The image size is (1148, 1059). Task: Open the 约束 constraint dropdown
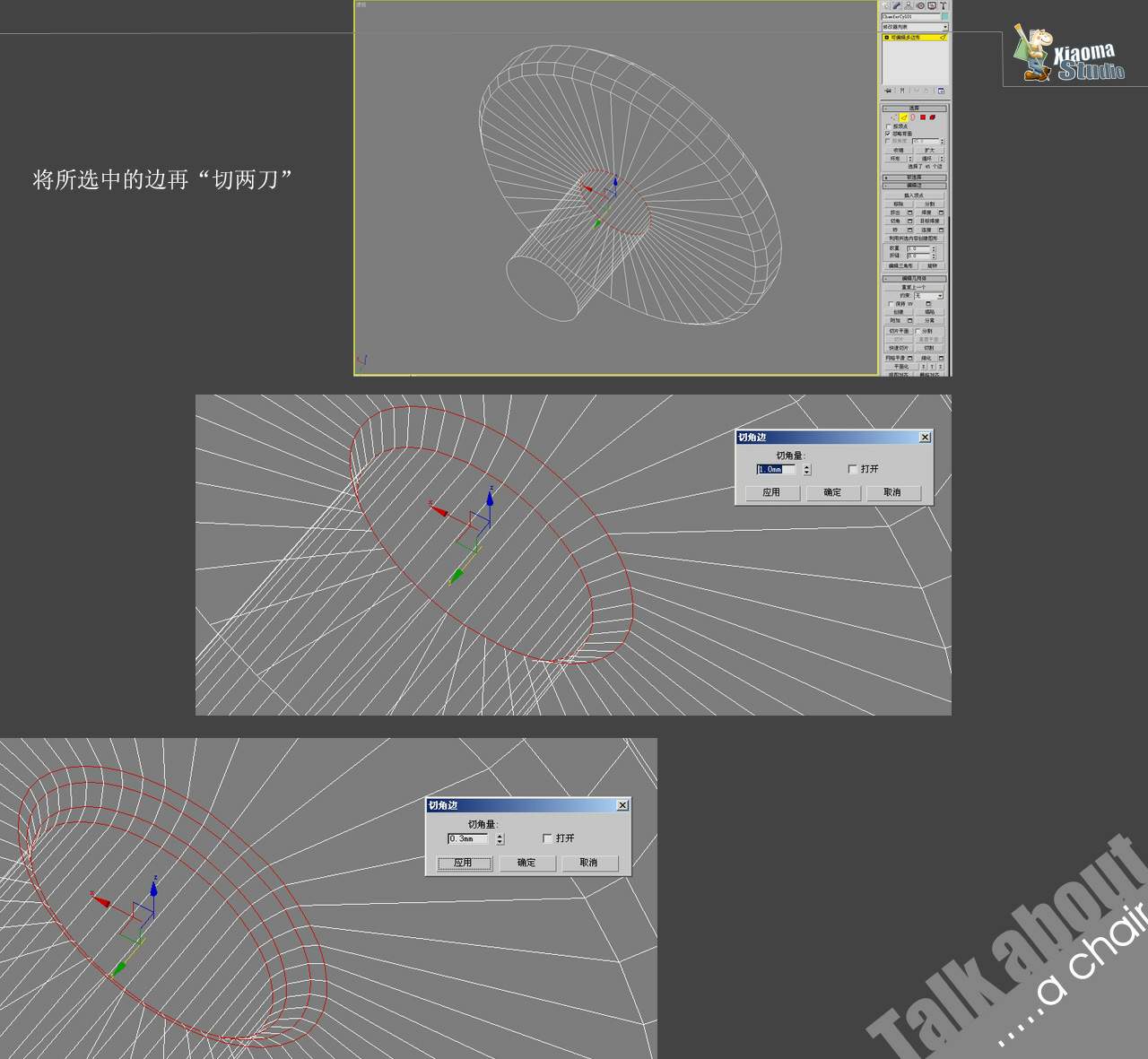pos(928,295)
